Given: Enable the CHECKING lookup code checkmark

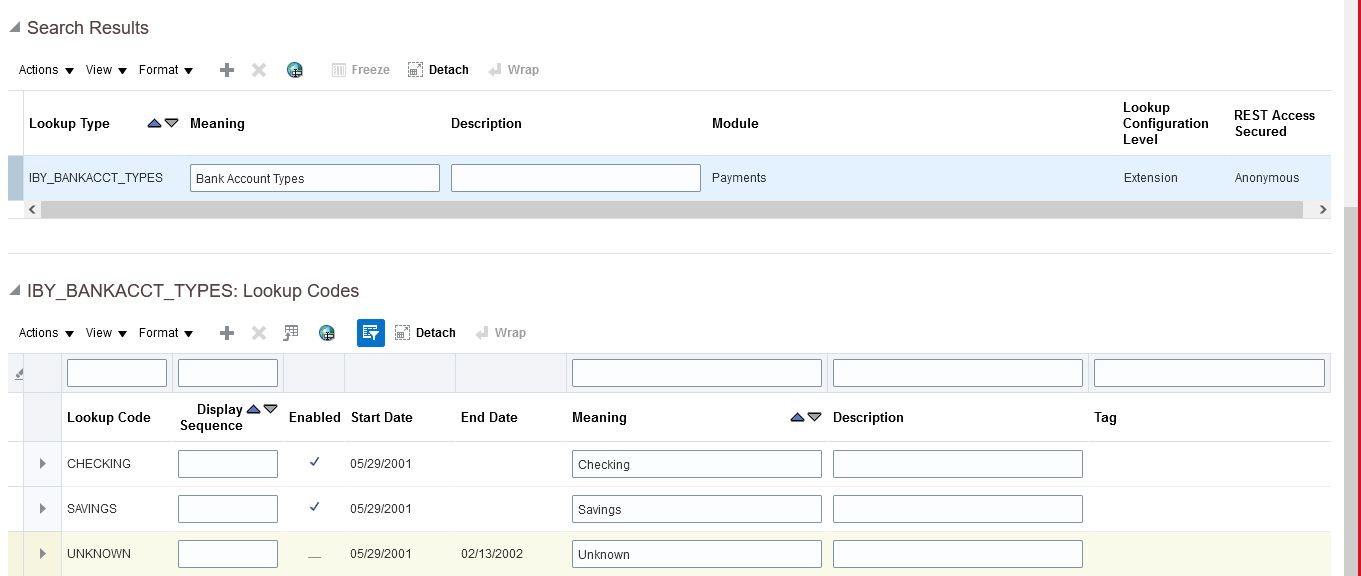Looking at the screenshot, I should click(x=315, y=462).
